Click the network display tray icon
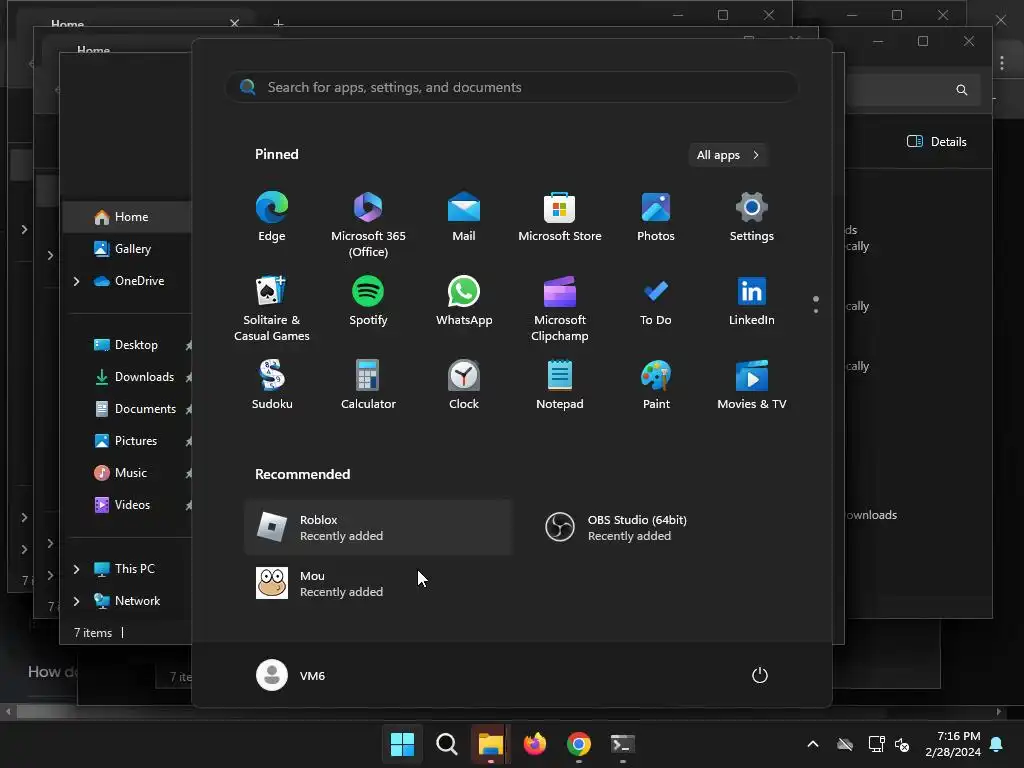1024x768 pixels. [876, 744]
